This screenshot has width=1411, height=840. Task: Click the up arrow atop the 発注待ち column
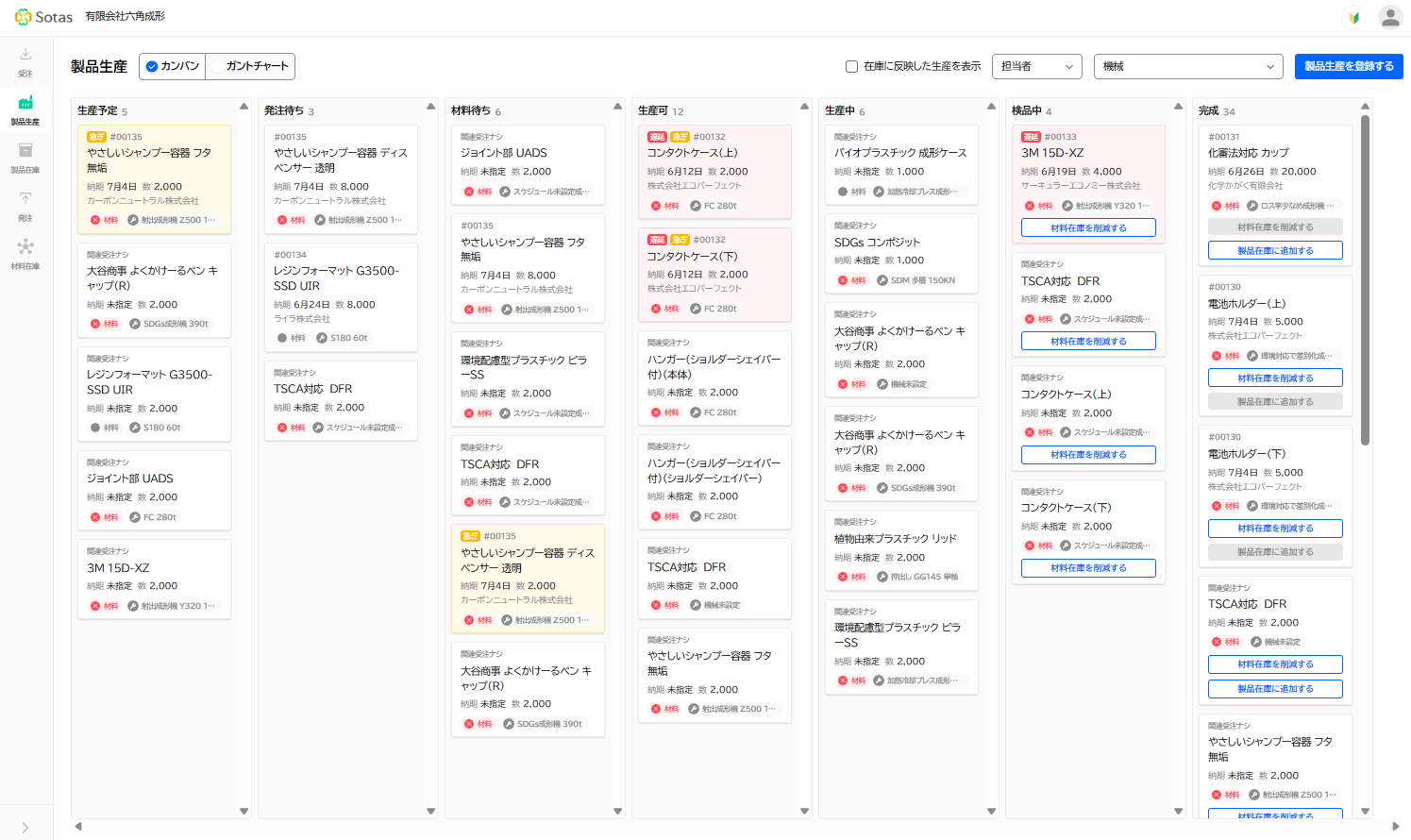(x=430, y=107)
